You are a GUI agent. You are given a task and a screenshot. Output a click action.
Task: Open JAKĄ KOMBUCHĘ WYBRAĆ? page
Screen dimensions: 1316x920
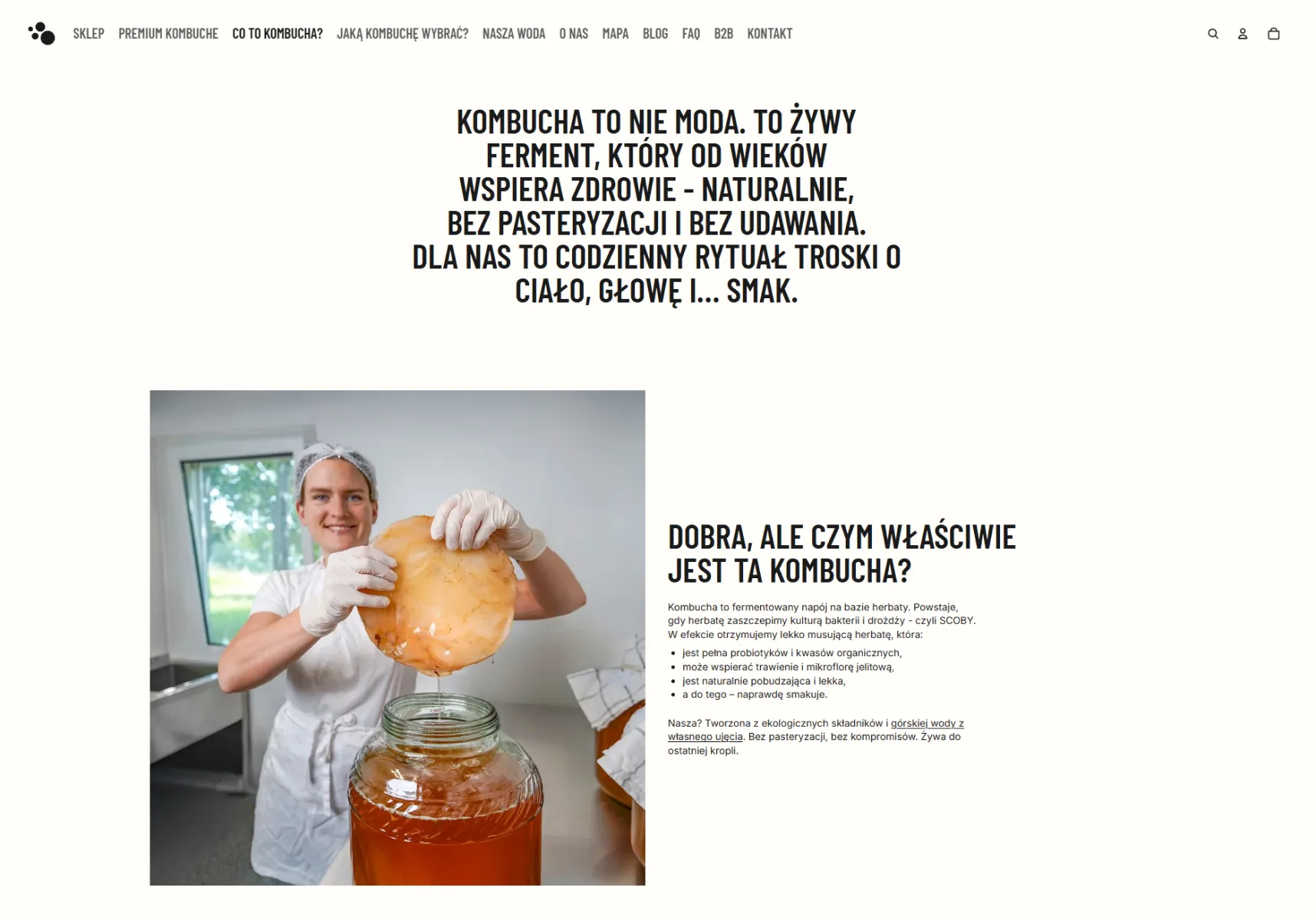click(x=403, y=34)
